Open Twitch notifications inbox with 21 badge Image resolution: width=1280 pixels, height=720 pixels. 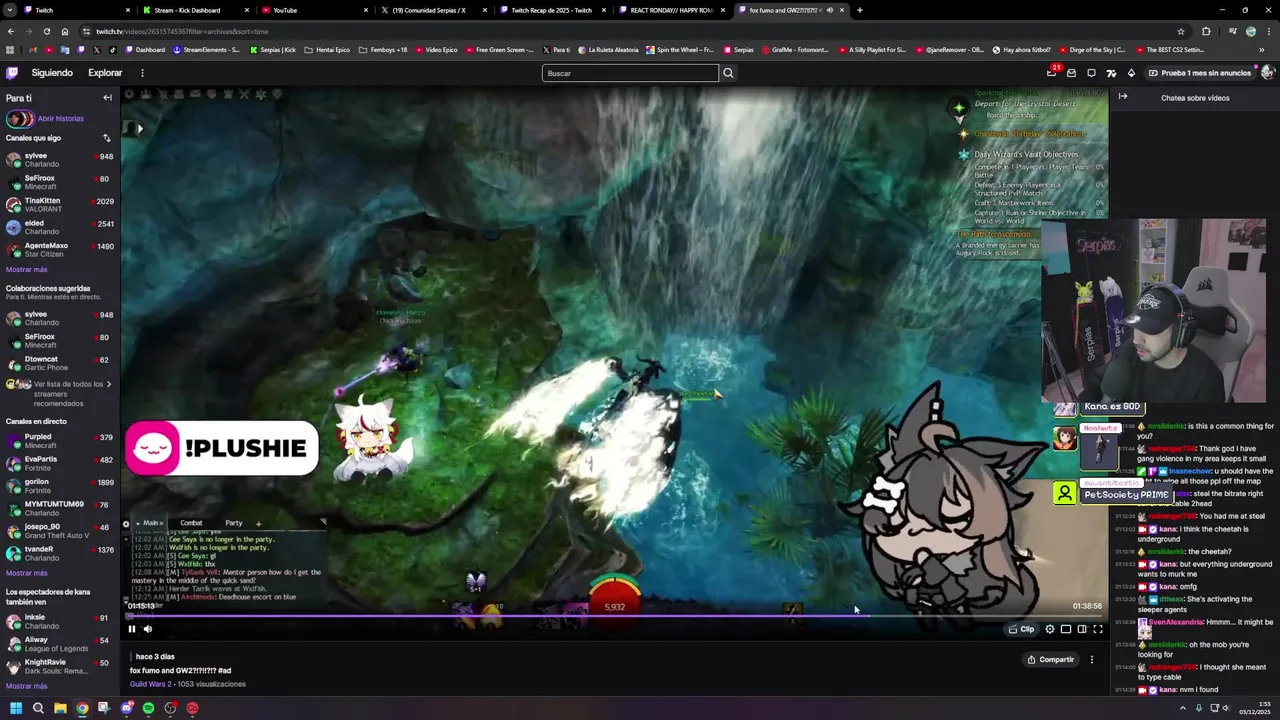pos(1051,73)
